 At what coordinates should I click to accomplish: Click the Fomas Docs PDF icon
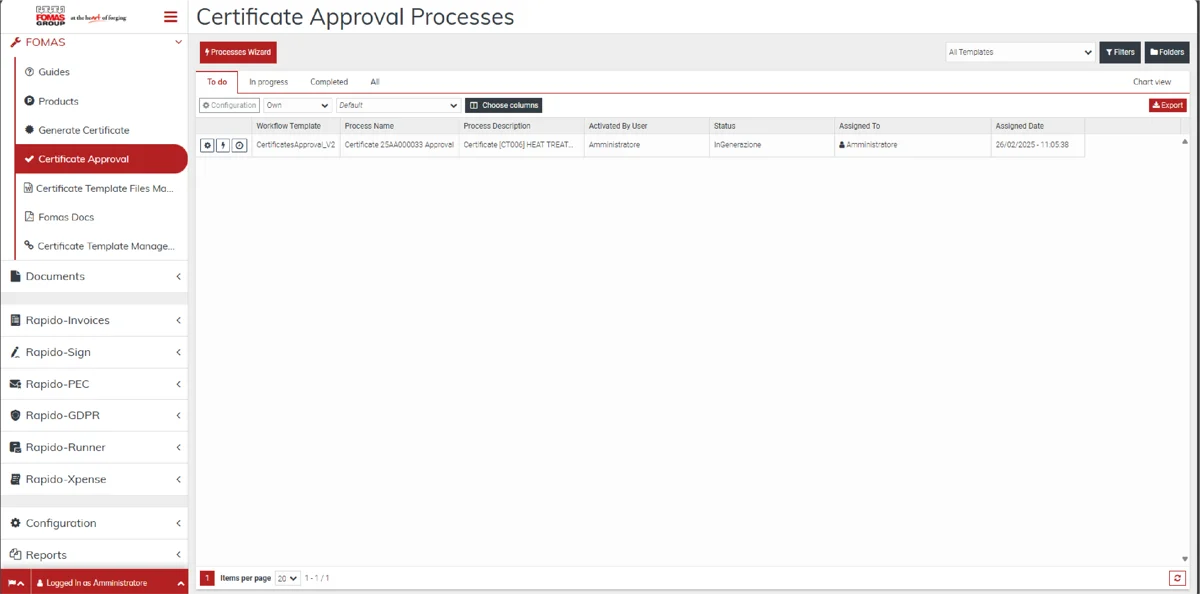pos(29,217)
